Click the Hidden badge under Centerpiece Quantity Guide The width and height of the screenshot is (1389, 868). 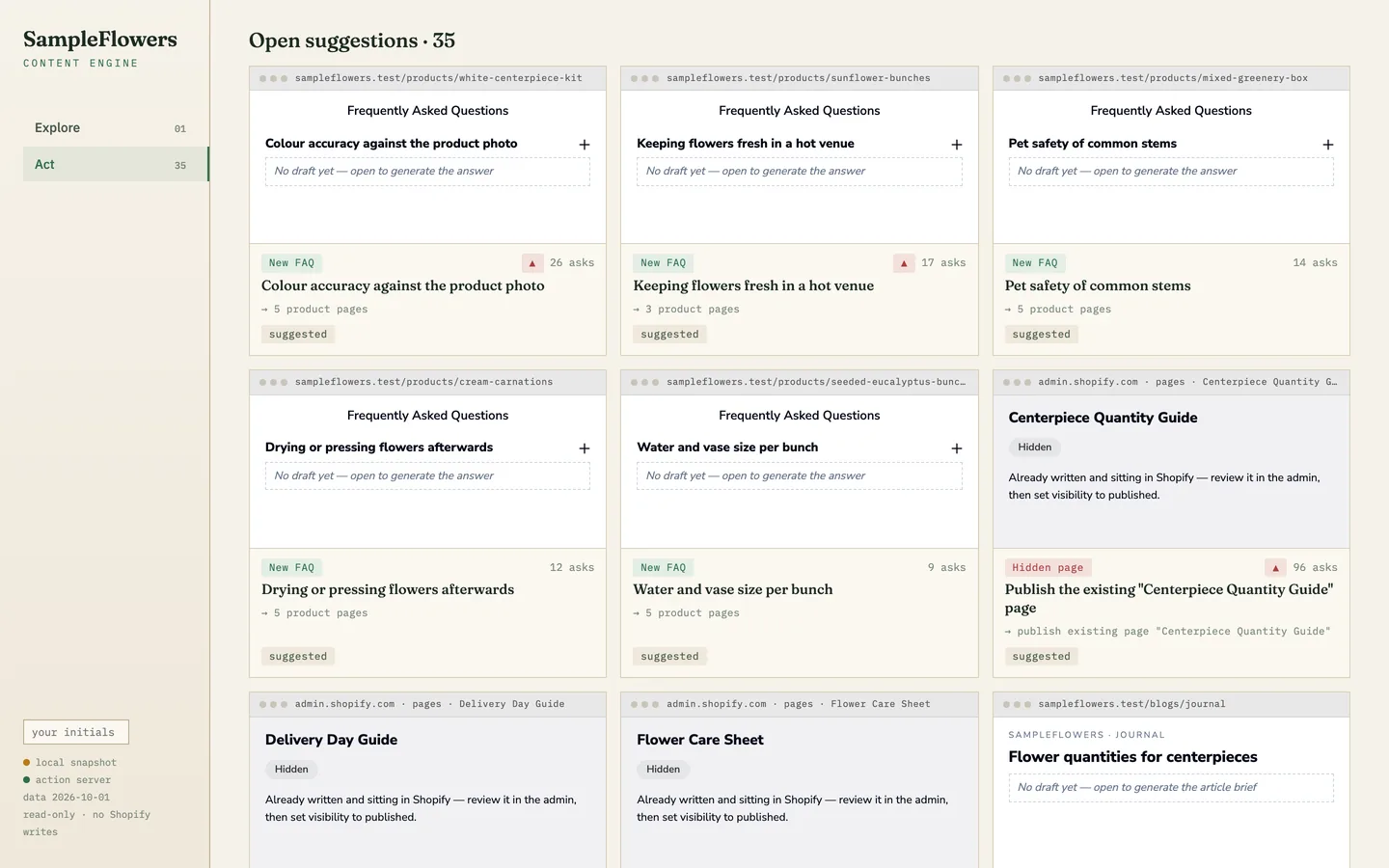point(1035,448)
